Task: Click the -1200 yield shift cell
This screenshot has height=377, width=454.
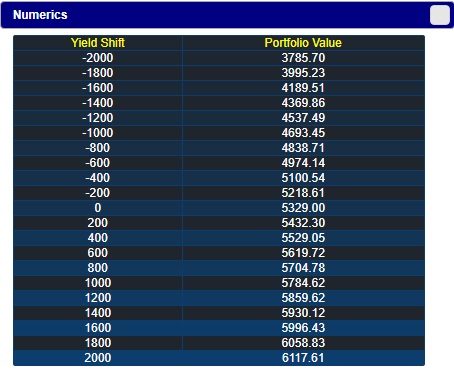Action: coord(98,118)
